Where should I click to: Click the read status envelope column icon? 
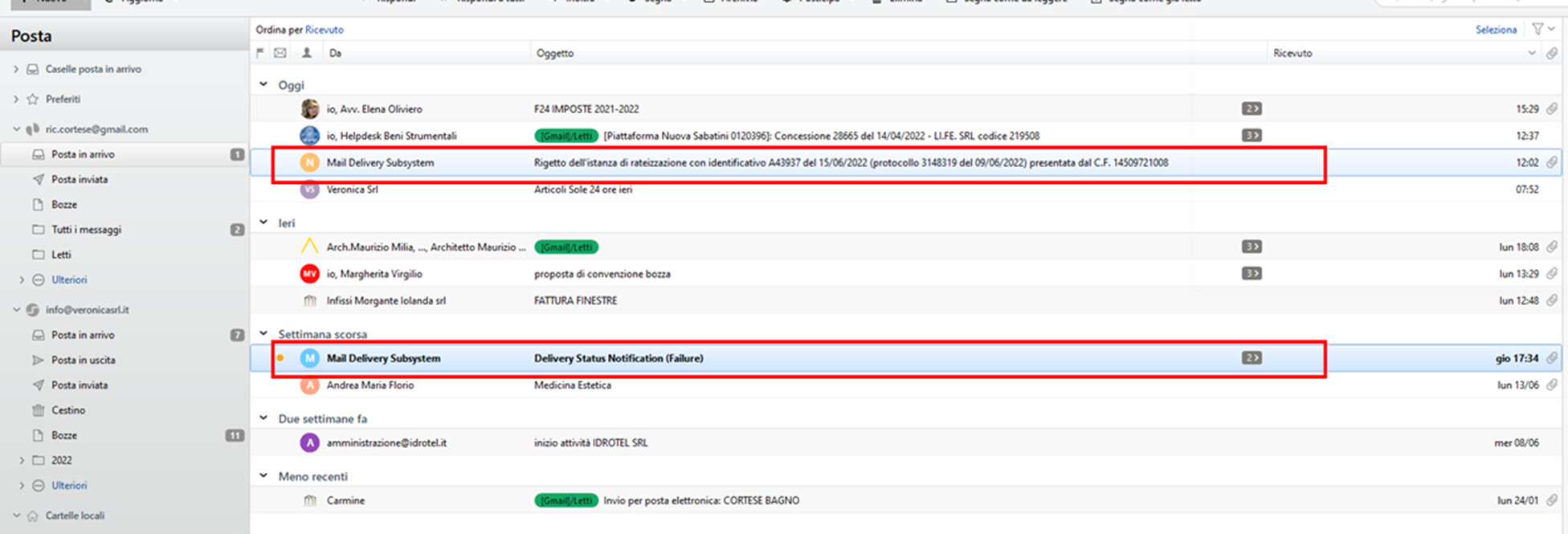point(280,53)
